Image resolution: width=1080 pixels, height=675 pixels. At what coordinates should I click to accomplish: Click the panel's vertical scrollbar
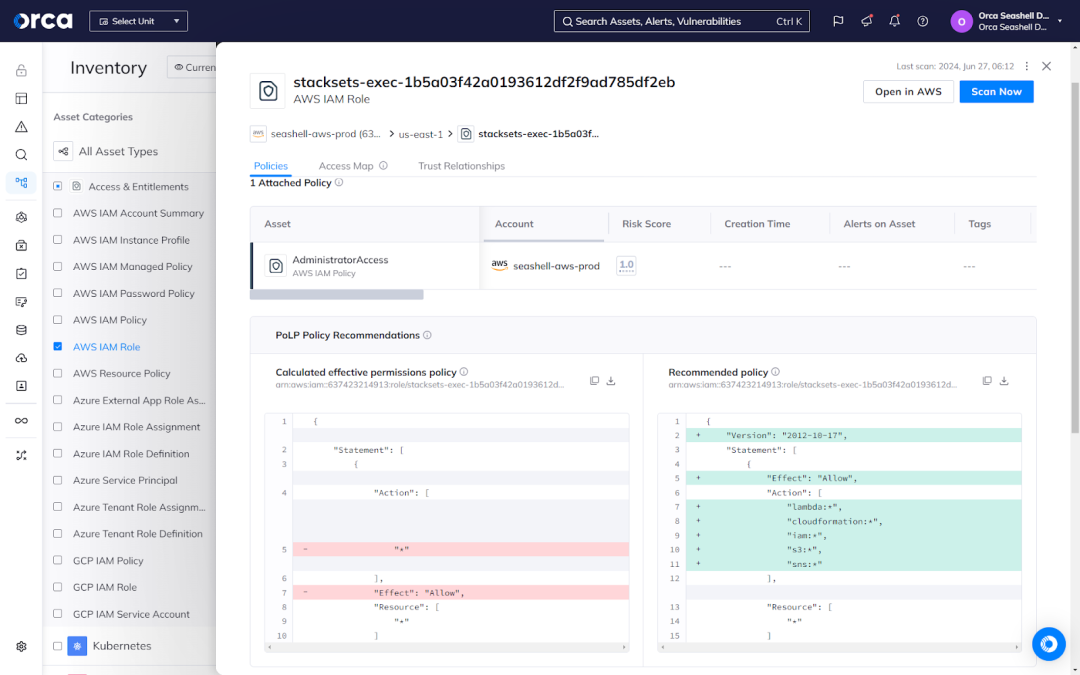1074,258
